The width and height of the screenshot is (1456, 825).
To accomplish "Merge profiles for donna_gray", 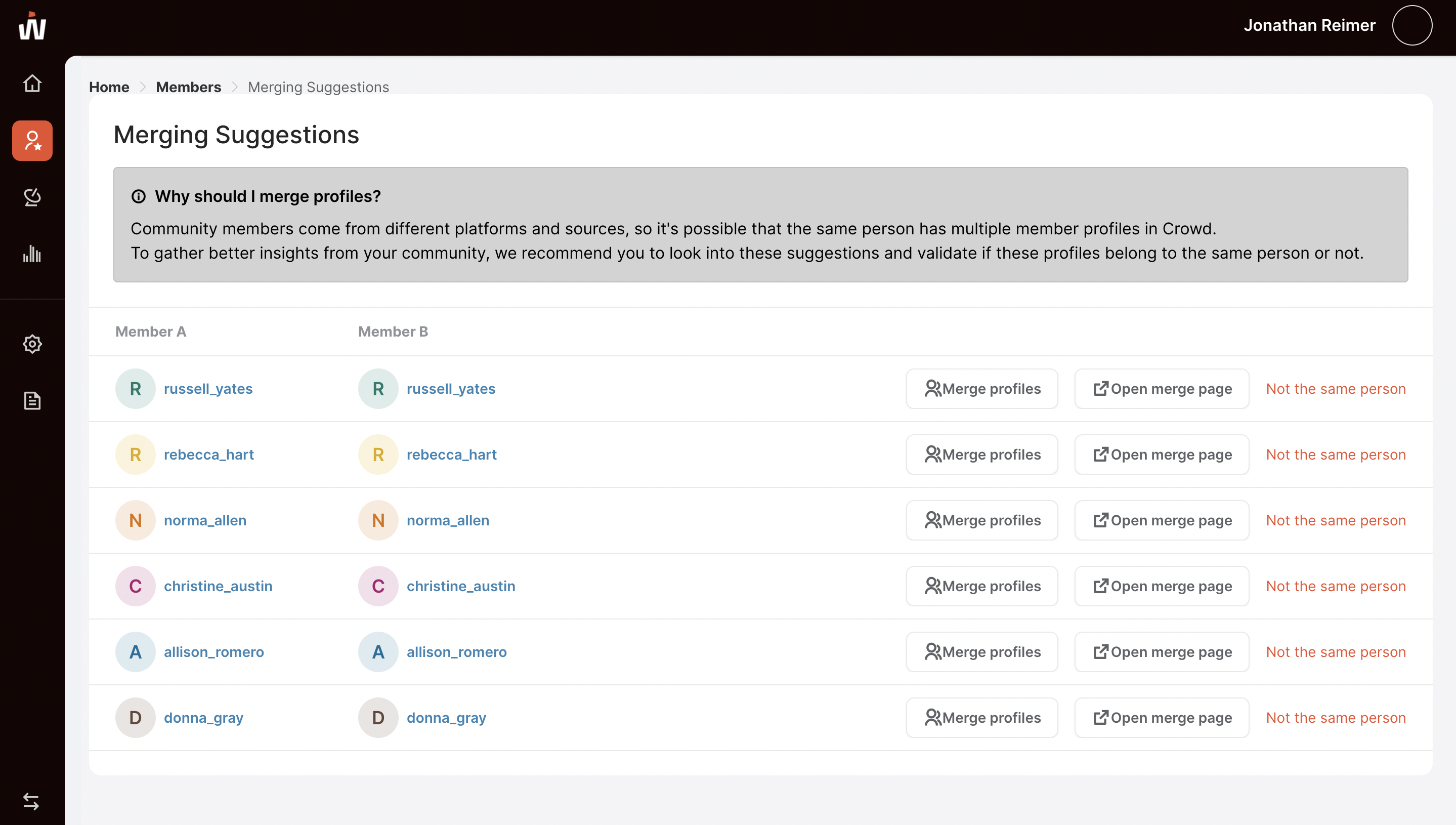I will coord(981,717).
